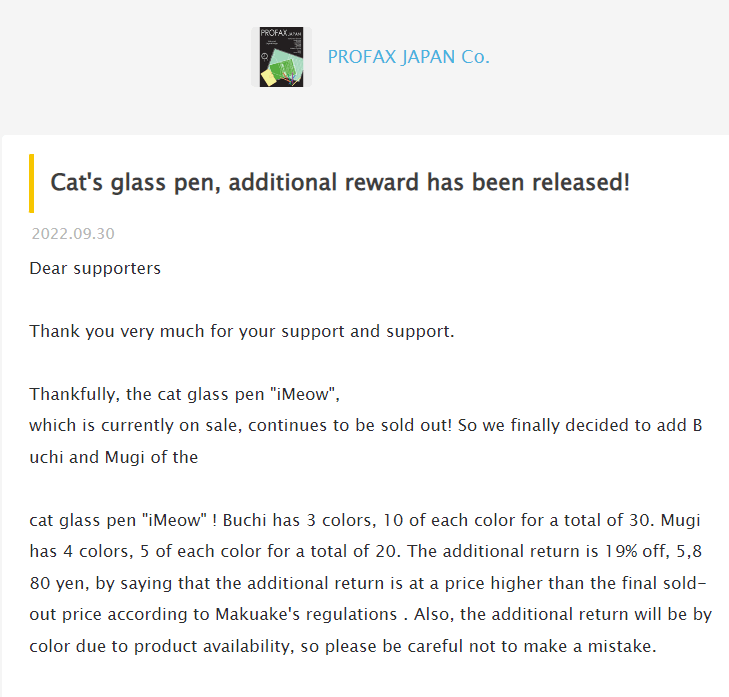Image resolution: width=729 pixels, height=697 pixels.
Task: Click the "Cat's glass pen" article title
Action: click(x=340, y=182)
